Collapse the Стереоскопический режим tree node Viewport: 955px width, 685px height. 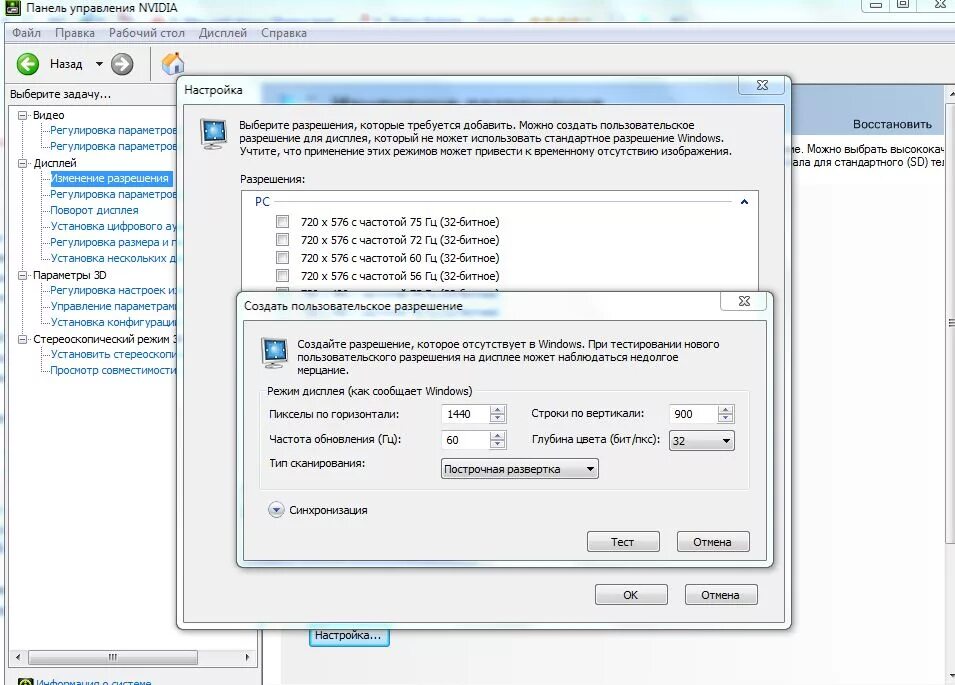(x=23, y=339)
